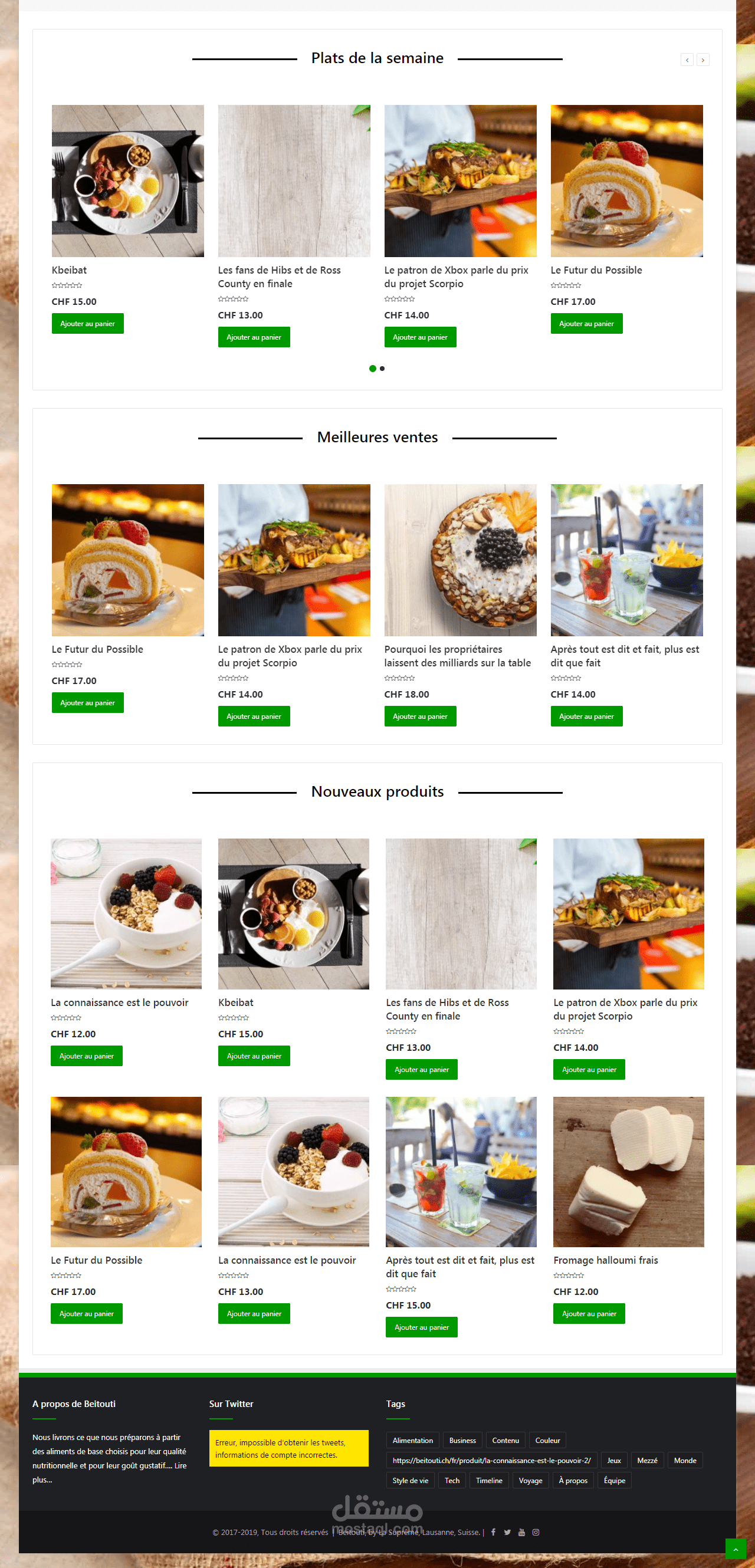The height and width of the screenshot is (1568, 755).
Task: Open Fromage halloumi frais product image
Action: tap(628, 1172)
